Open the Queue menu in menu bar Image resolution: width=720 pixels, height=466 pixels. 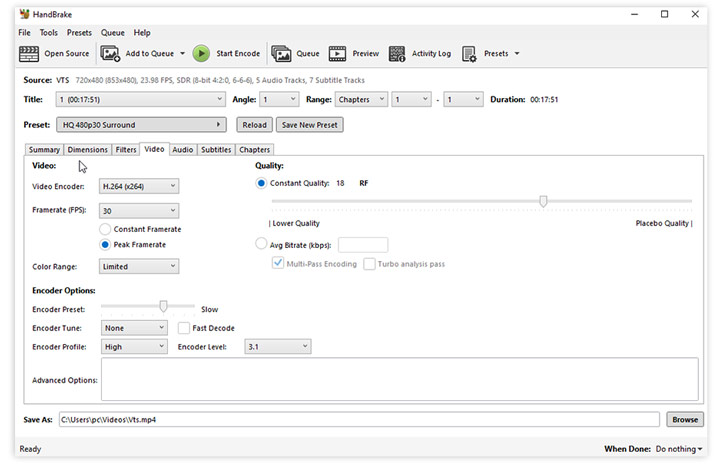click(x=113, y=33)
